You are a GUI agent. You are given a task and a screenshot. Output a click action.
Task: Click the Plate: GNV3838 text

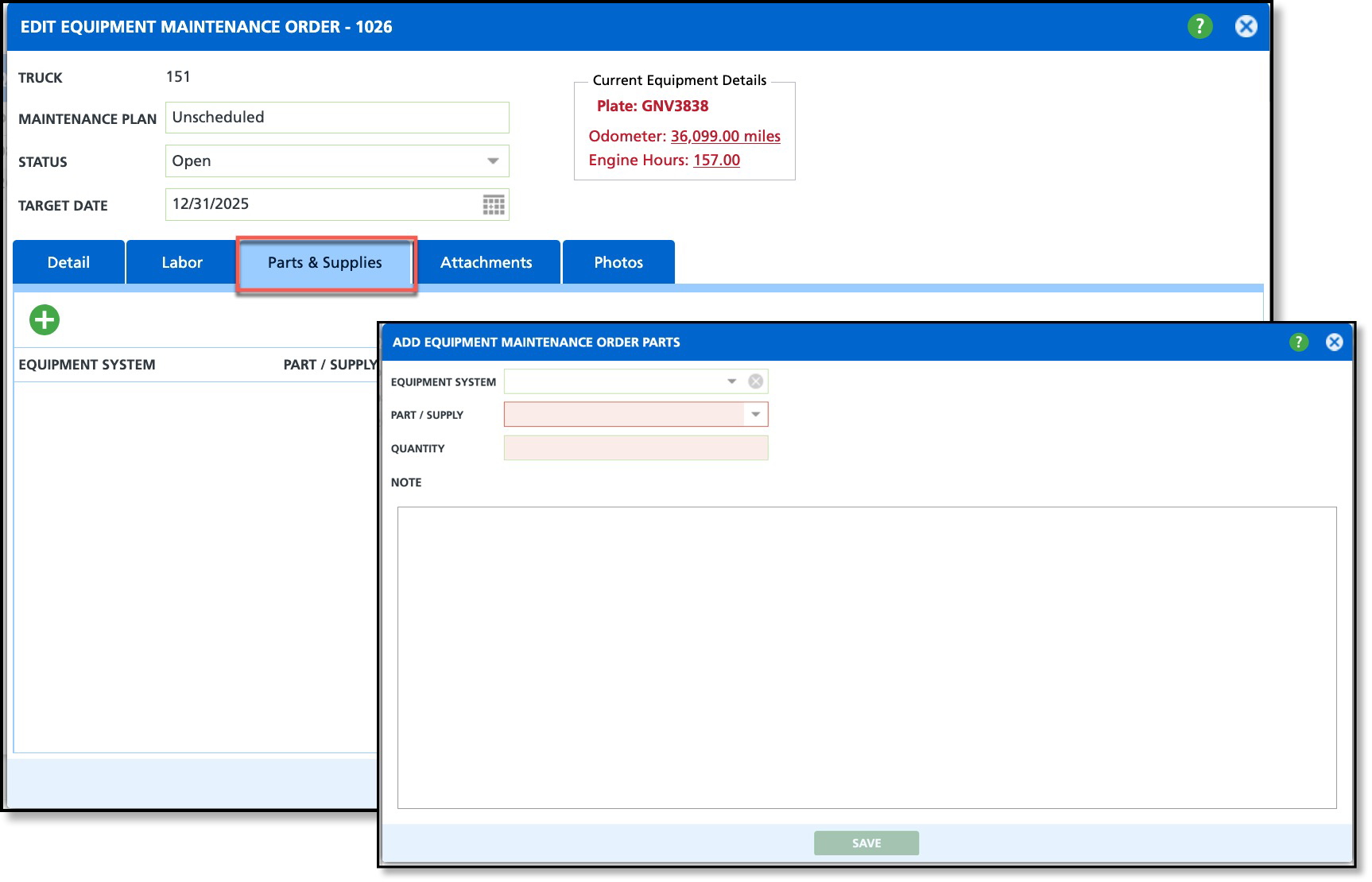(653, 106)
